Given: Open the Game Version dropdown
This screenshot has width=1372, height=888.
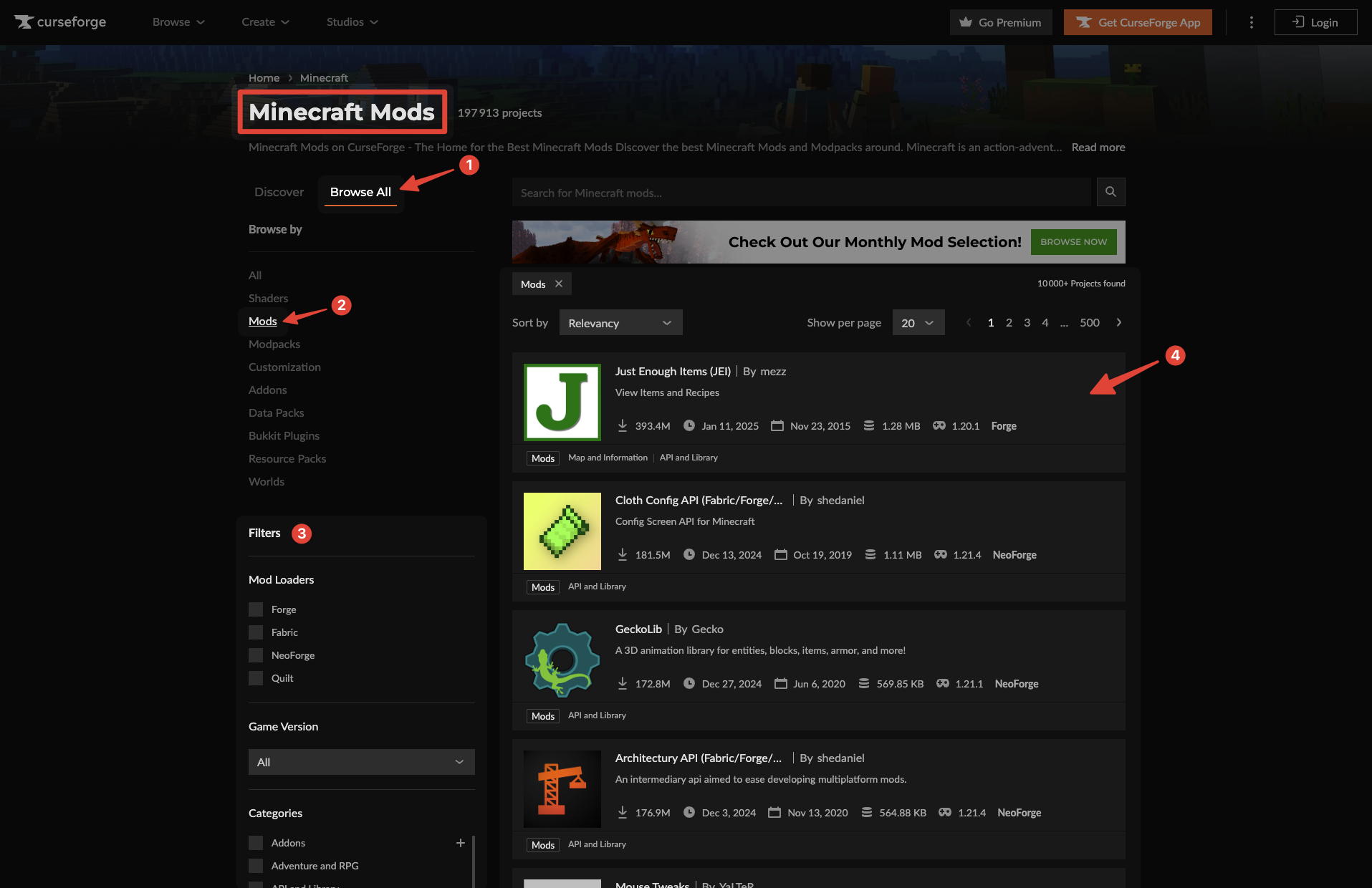Looking at the screenshot, I should 362,762.
